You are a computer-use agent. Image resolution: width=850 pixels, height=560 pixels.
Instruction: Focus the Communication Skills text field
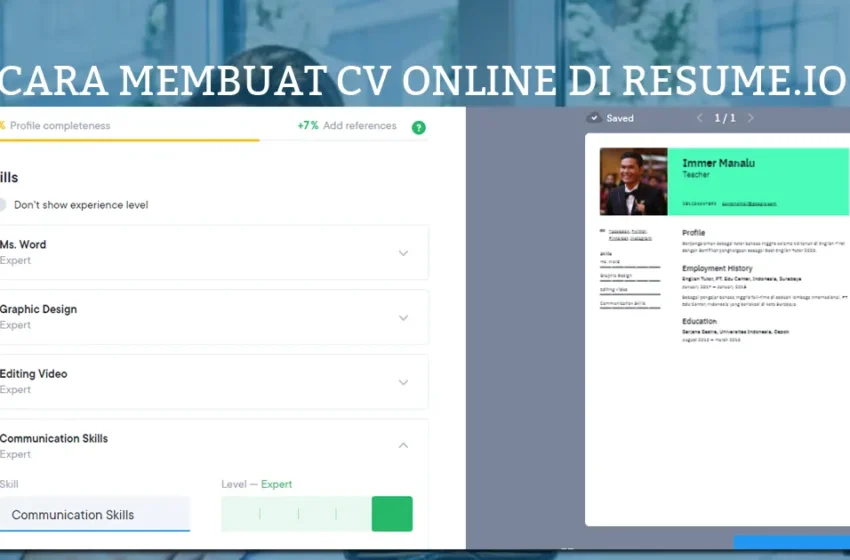[x=95, y=514]
